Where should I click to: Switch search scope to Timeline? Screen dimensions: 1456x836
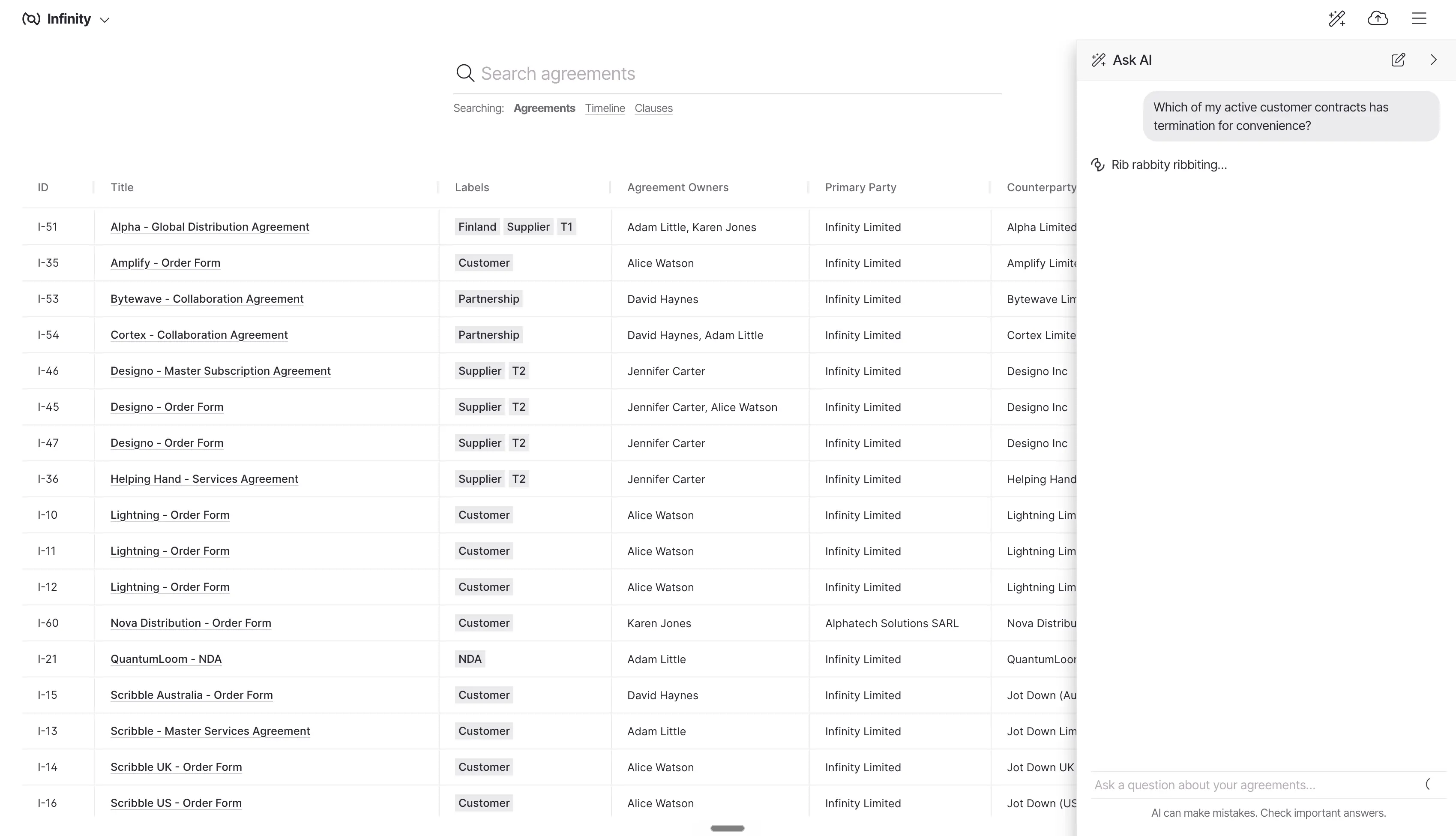click(x=605, y=108)
